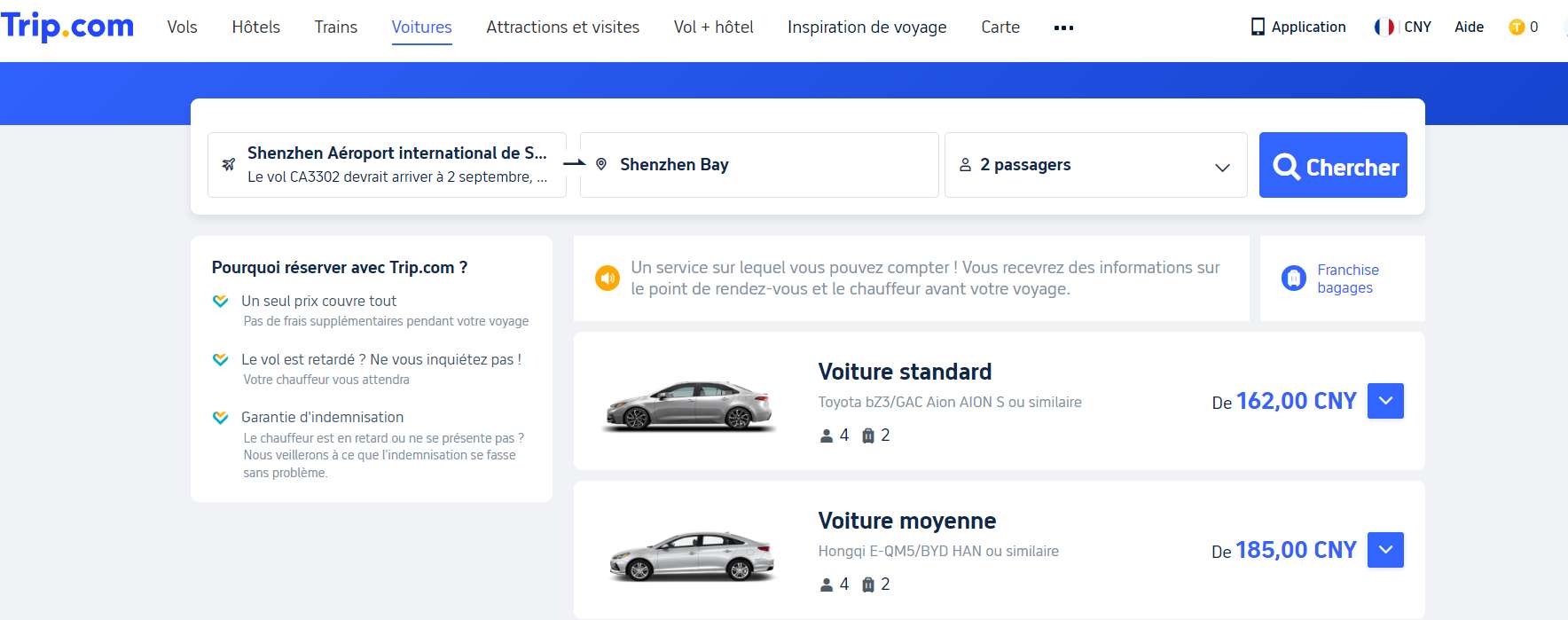Click the heart icon beside Garantie d'indemnisation
The height and width of the screenshot is (620, 1568).
tap(221, 417)
